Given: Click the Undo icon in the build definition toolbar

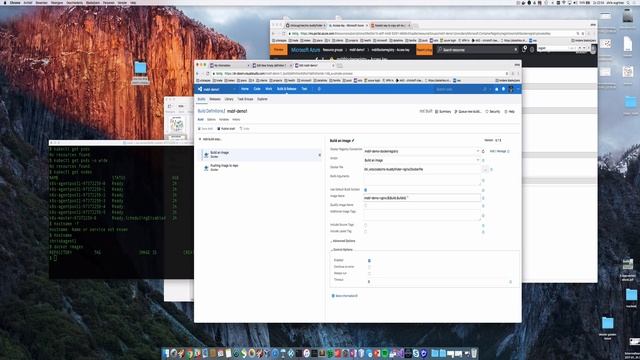Looking at the screenshot, I should click(x=241, y=129).
